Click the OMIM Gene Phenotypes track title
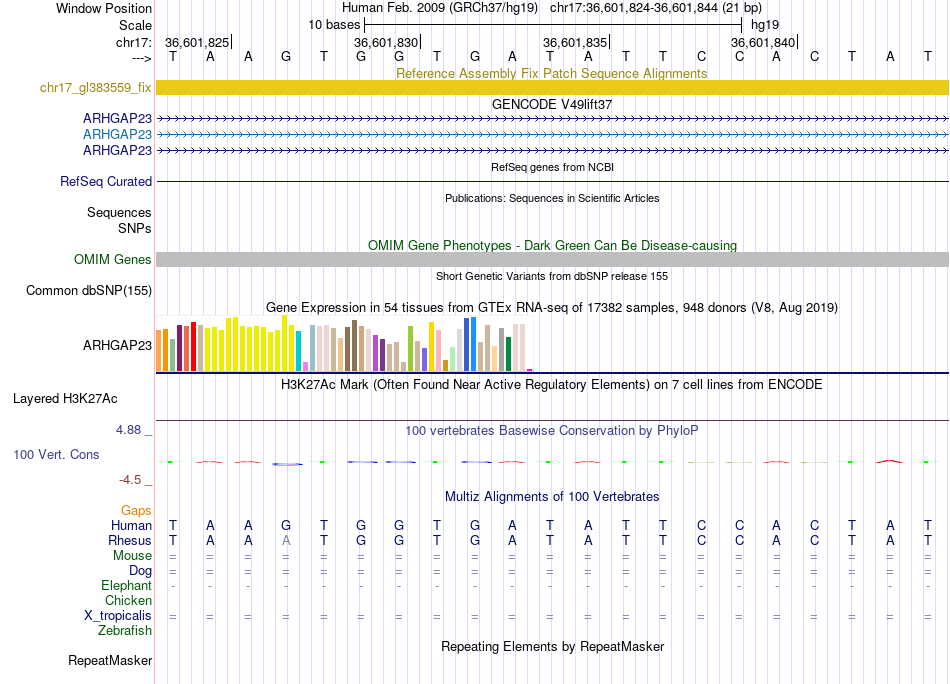Image resolution: width=950 pixels, height=684 pixels. coord(553,245)
